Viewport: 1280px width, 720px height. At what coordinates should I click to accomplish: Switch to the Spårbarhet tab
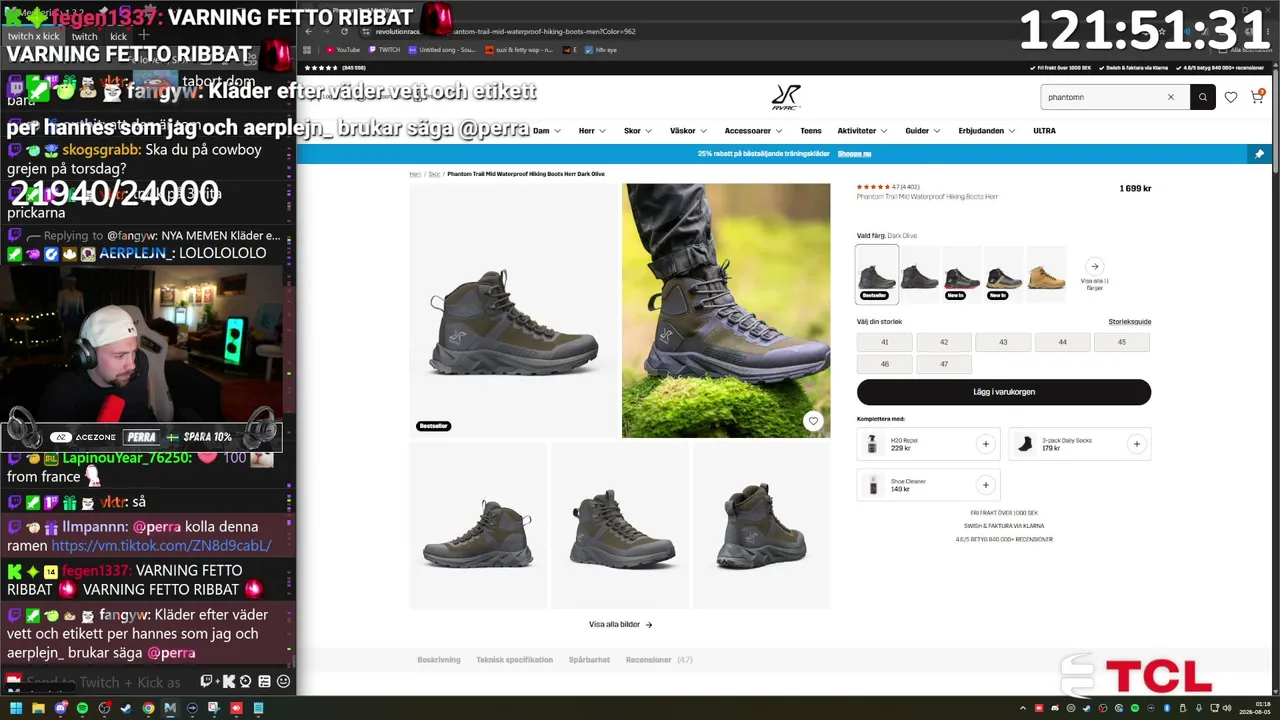pyautogui.click(x=589, y=660)
